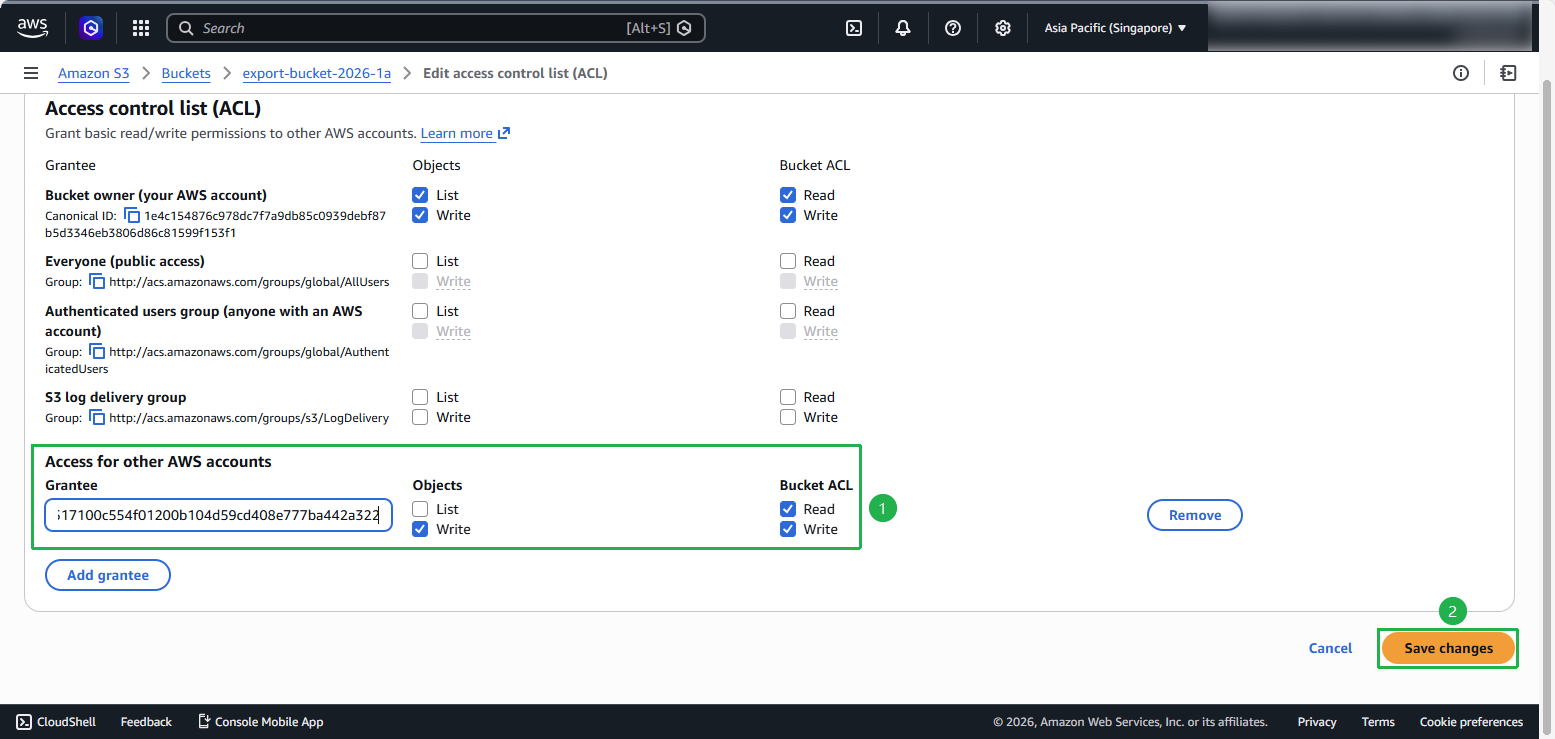The image size is (1555, 739).
Task: Uncheck other AWS accounts grantee Objects Write
Action: point(420,529)
